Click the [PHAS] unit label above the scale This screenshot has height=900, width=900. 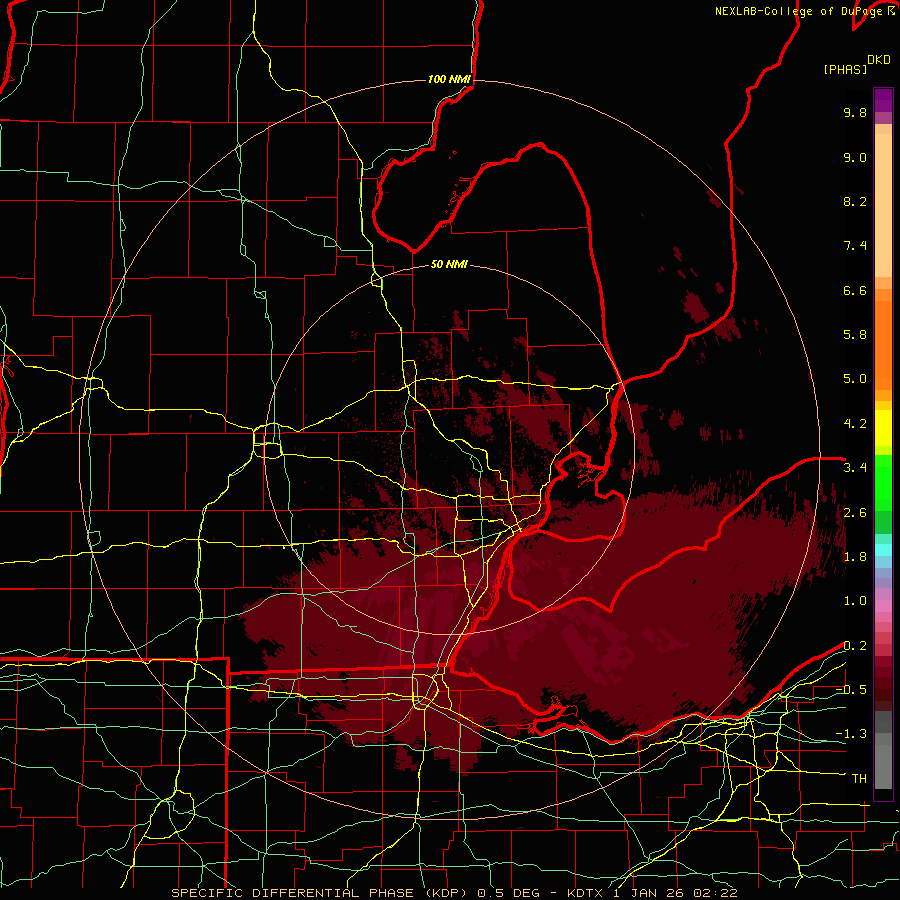(x=845, y=70)
